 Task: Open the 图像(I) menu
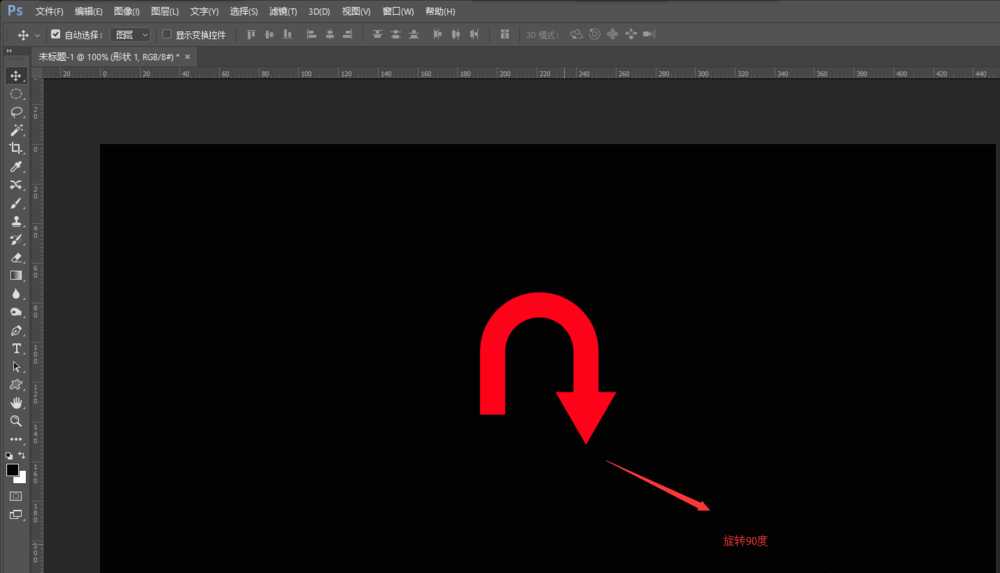click(x=127, y=11)
